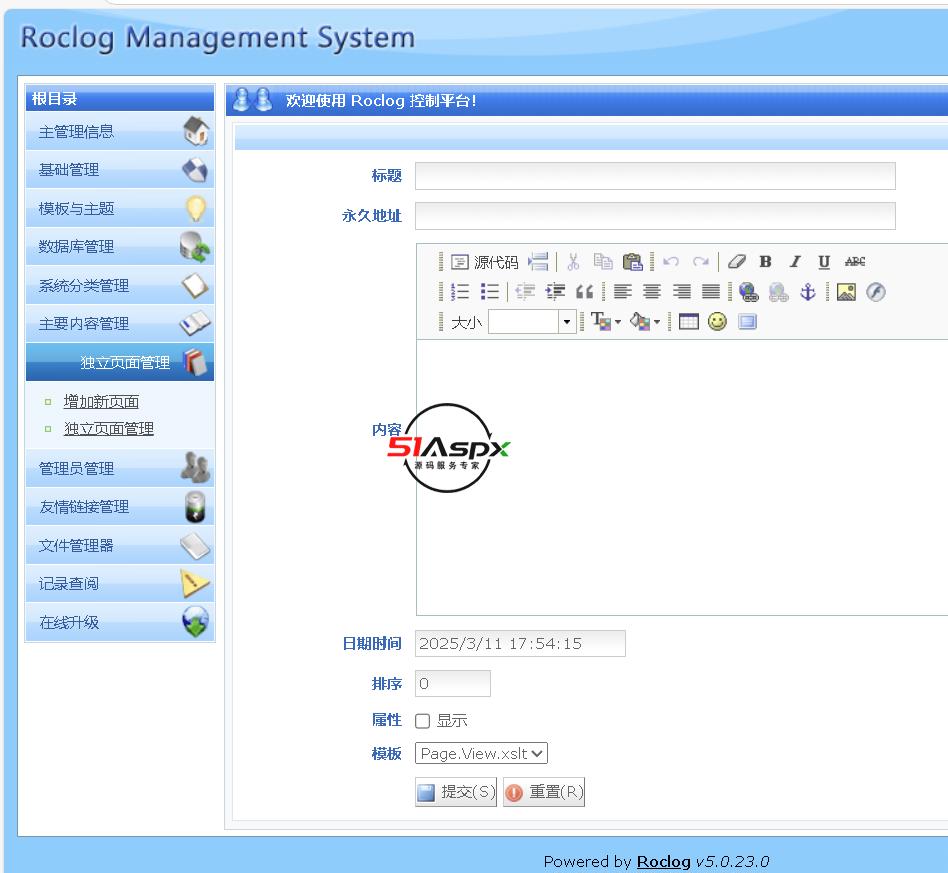
Task: Click the increase indent icon
Action: pyautogui.click(x=555, y=292)
